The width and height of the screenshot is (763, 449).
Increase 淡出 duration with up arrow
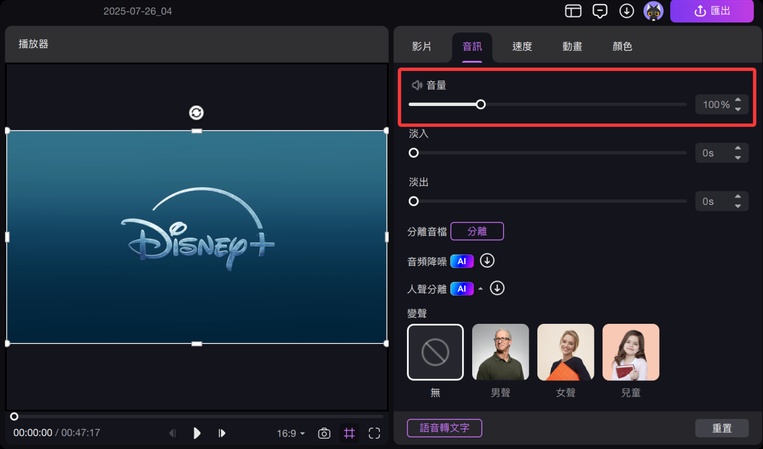click(x=738, y=196)
